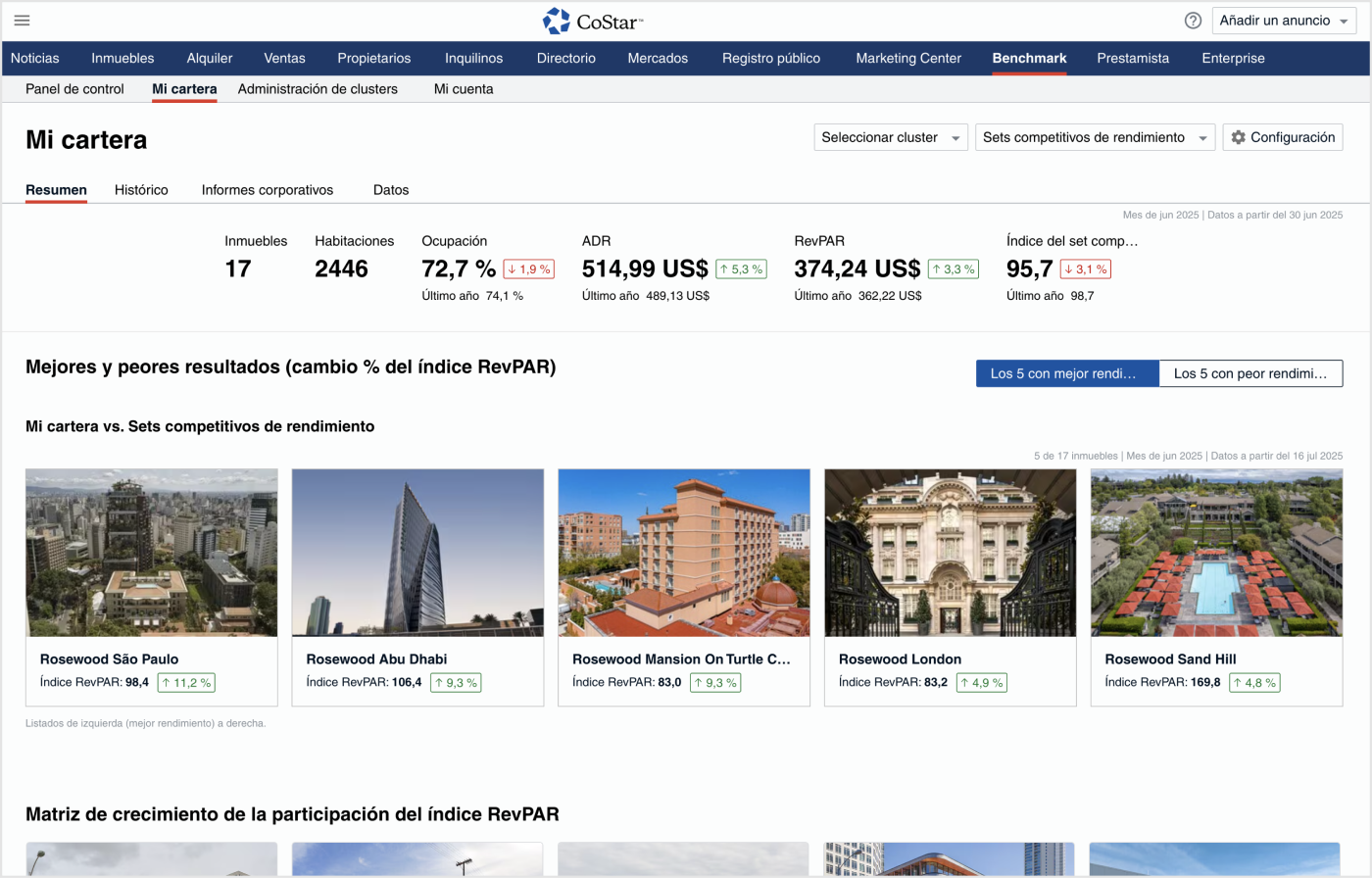The image size is (1372, 878).
Task: Click the red competitive set index badge
Action: pos(1085,268)
